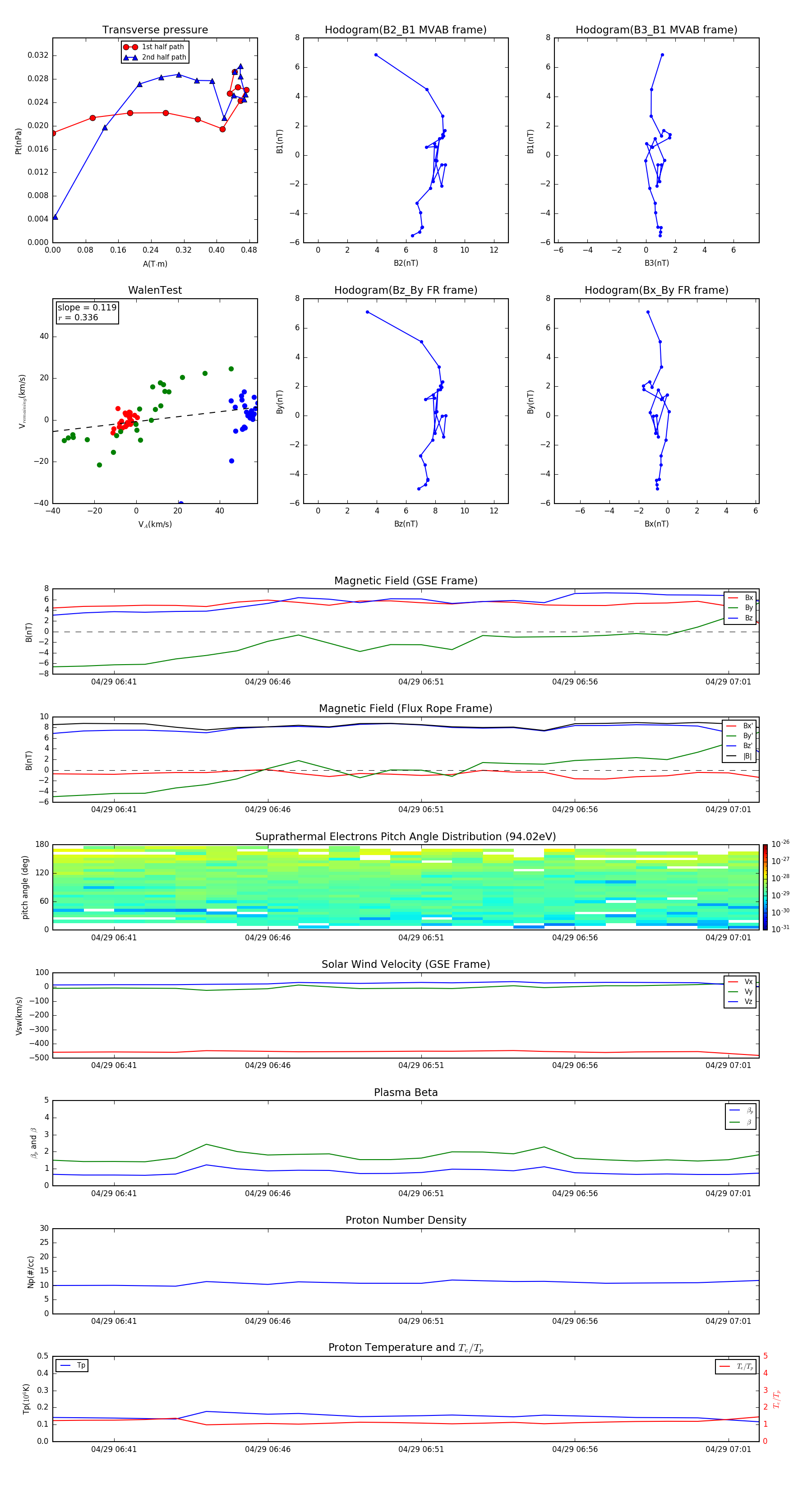The height and width of the screenshot is (1489, 812).
Task: Click '04/29 07:01' tick under proton temperature panel
Action: (x=728, y=1450)
